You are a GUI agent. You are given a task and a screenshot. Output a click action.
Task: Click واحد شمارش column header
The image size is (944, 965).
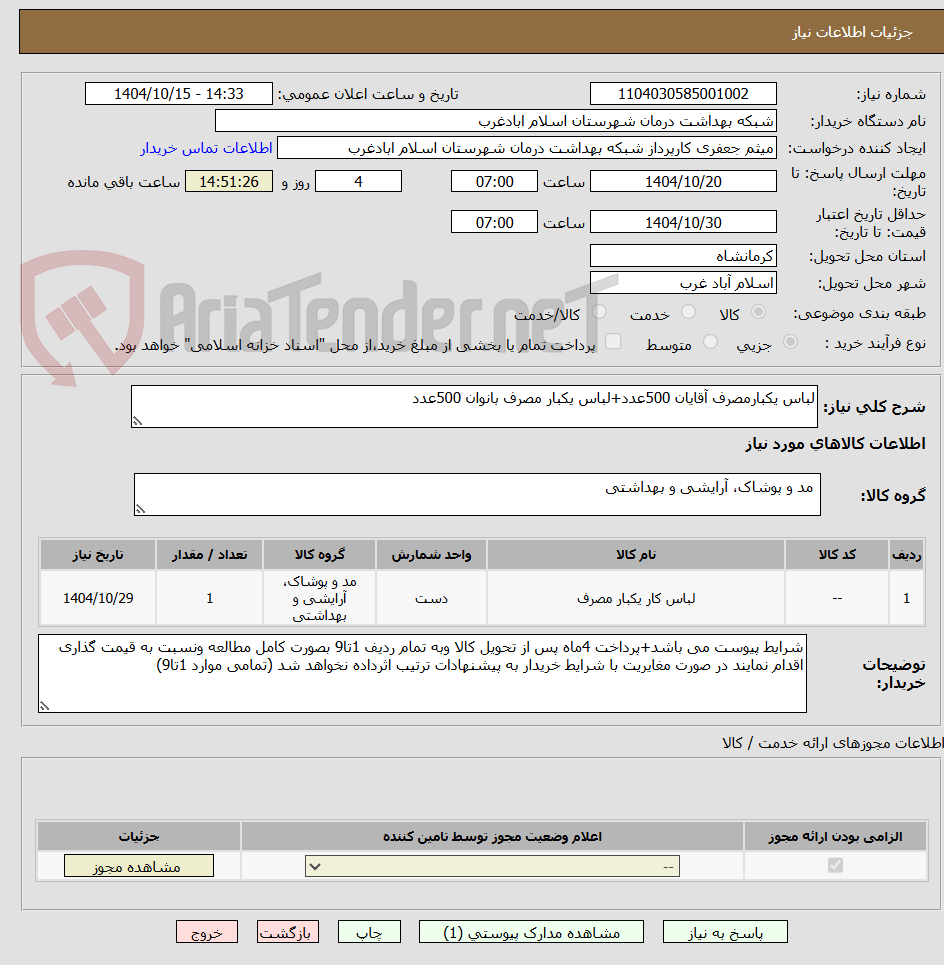431,555
